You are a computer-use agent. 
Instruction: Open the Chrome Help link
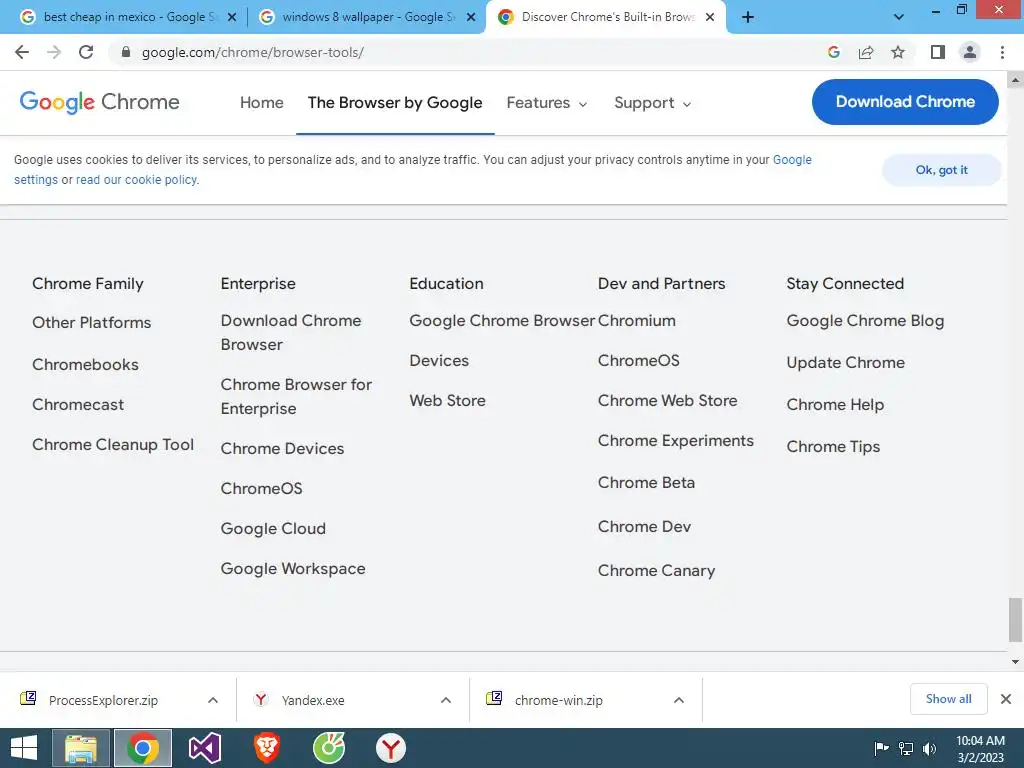point(835,405)
